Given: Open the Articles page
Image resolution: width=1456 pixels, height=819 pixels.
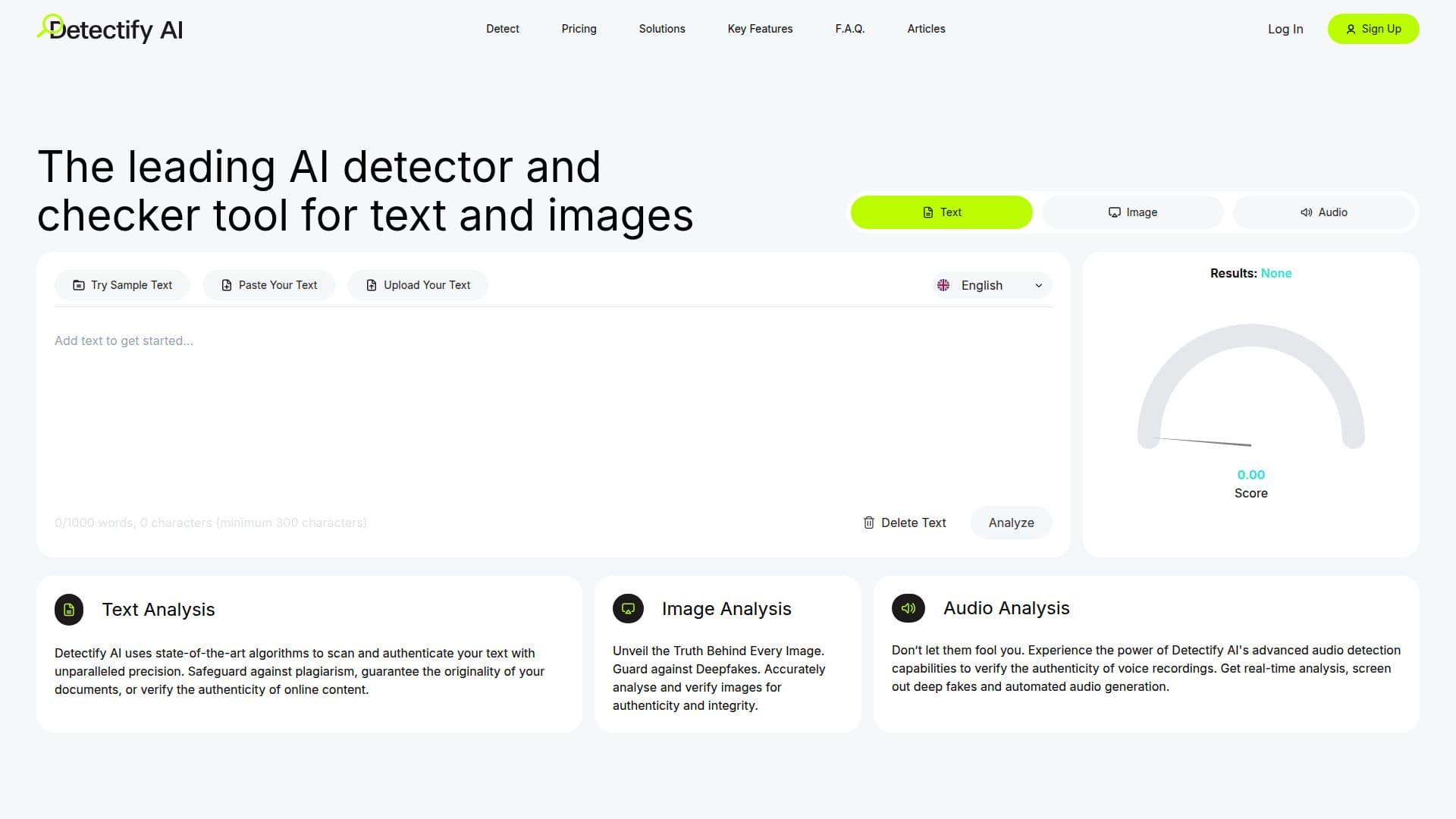Looking at the screenshot, I should (927, 29).
